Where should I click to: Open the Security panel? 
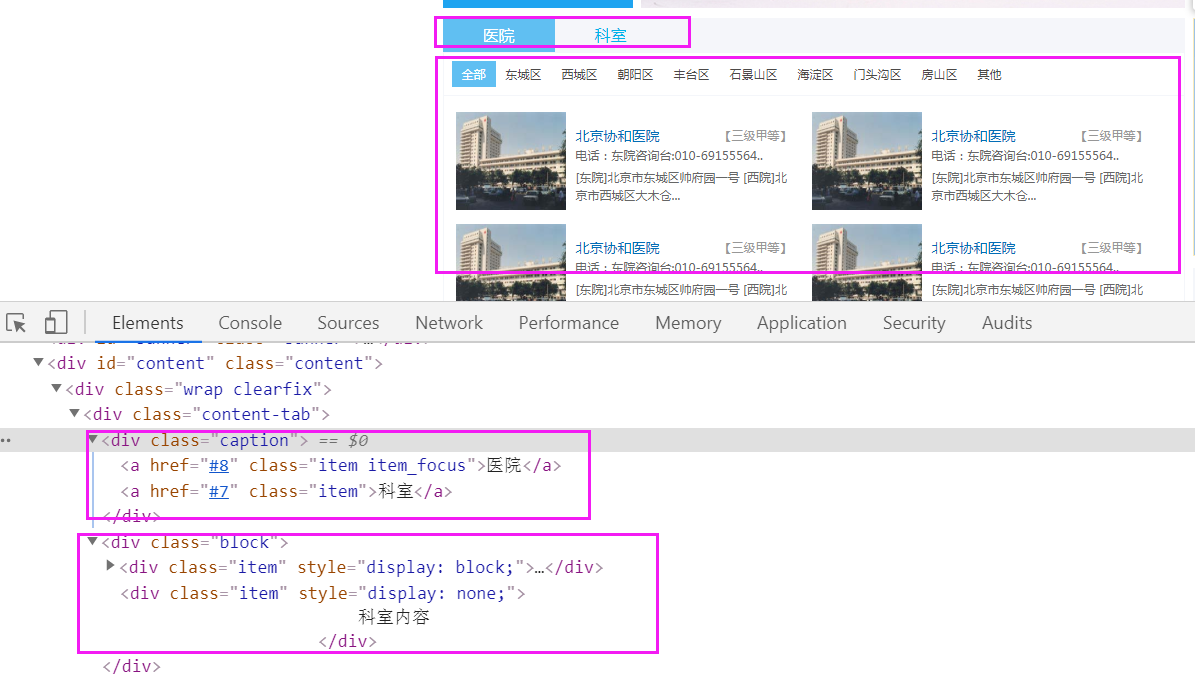coord(913,322)
